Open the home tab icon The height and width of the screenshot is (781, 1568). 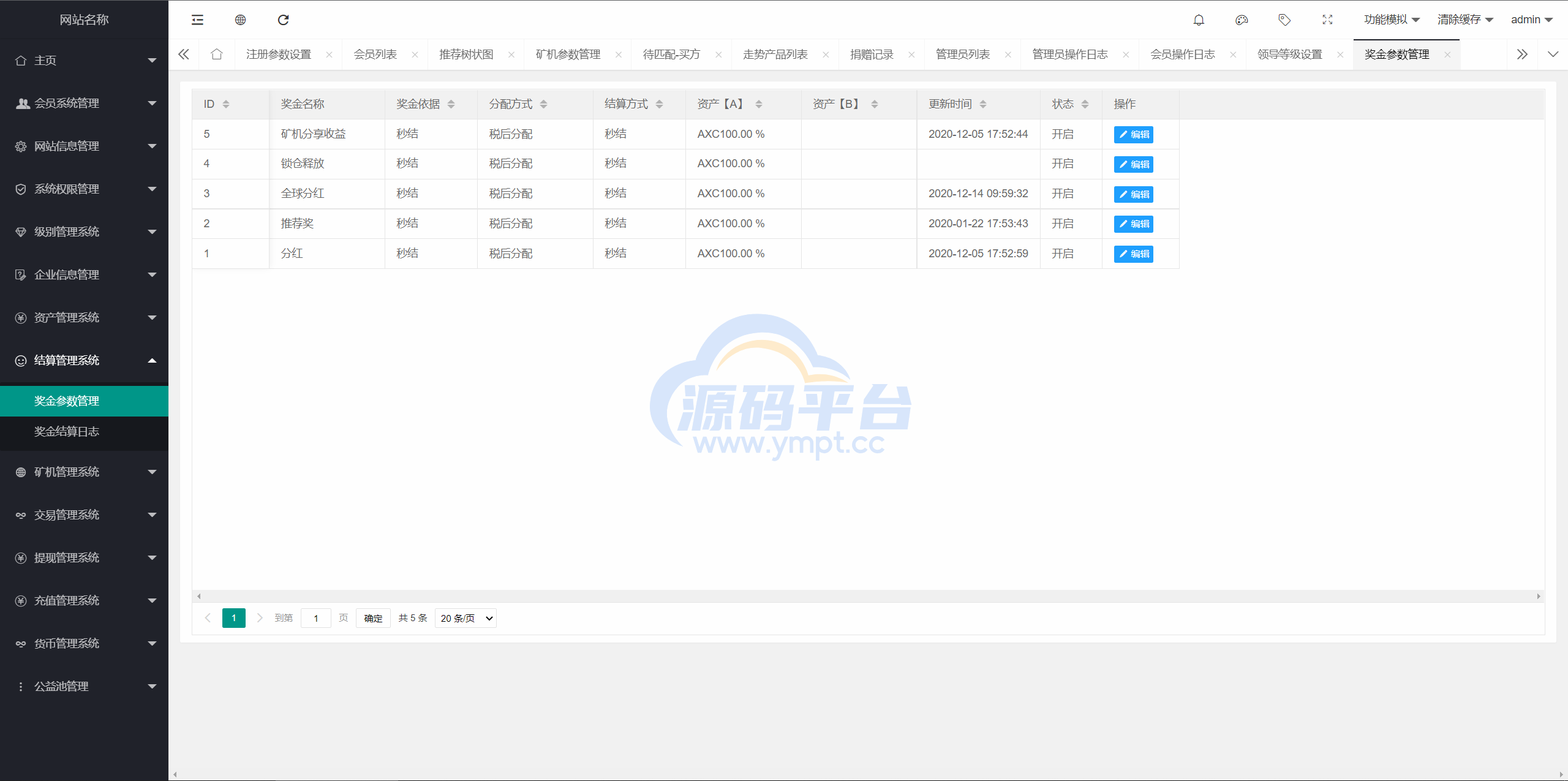[216, 54]
